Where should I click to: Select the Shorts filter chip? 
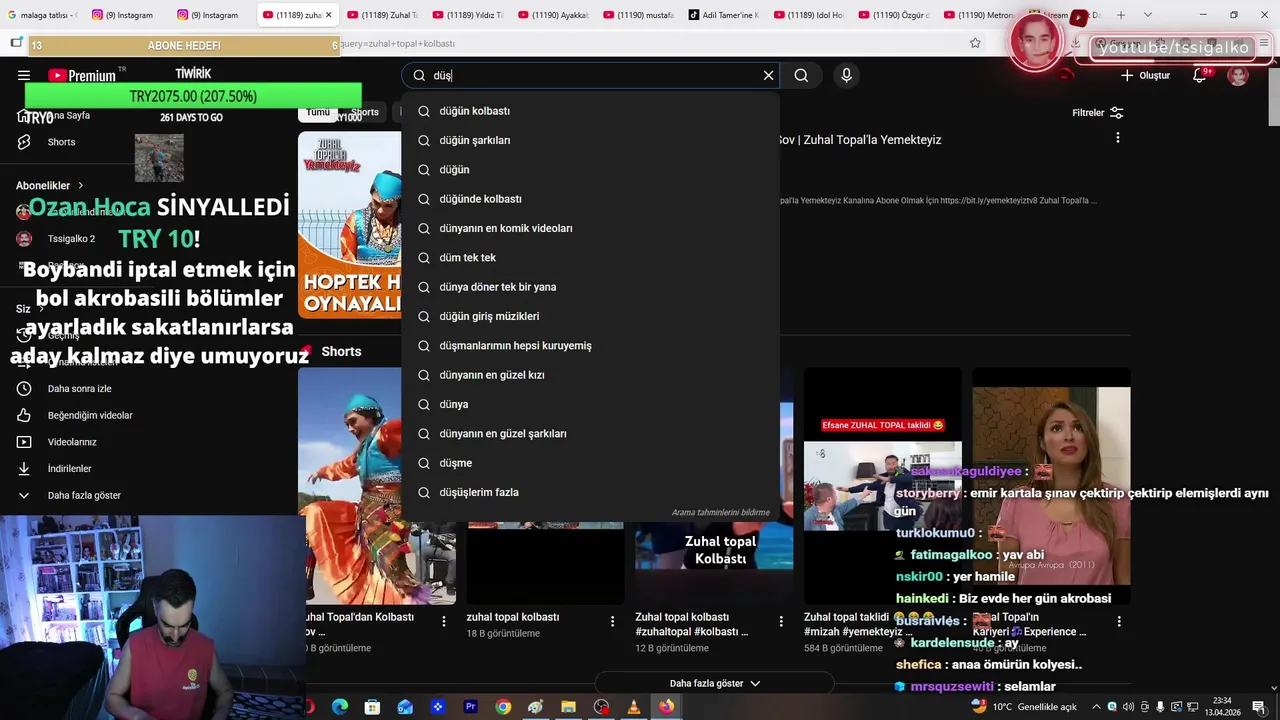tap(365, 112)
